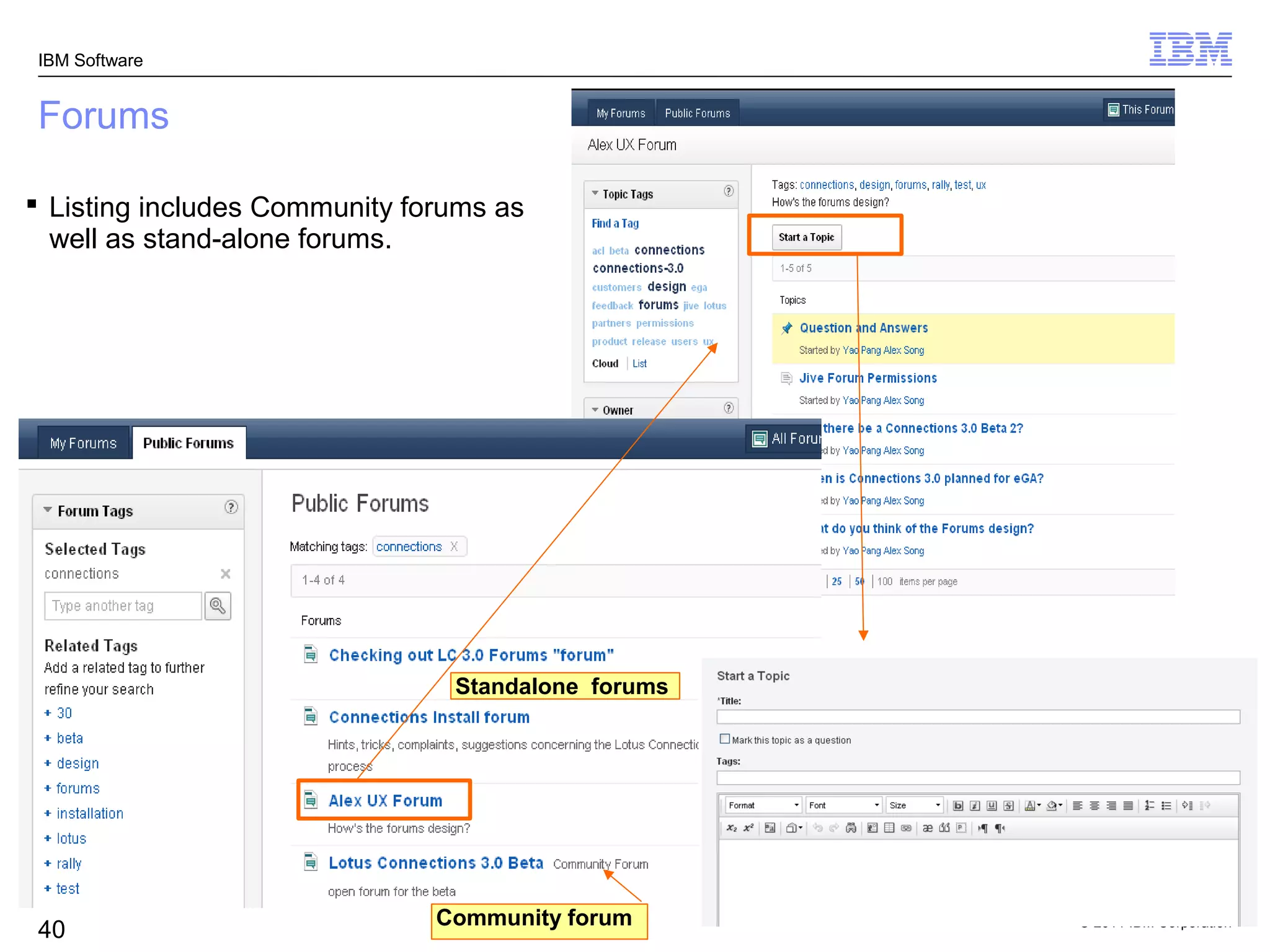Justify text in editor toolbar

pyautogui.click(x=1128, y=805)
